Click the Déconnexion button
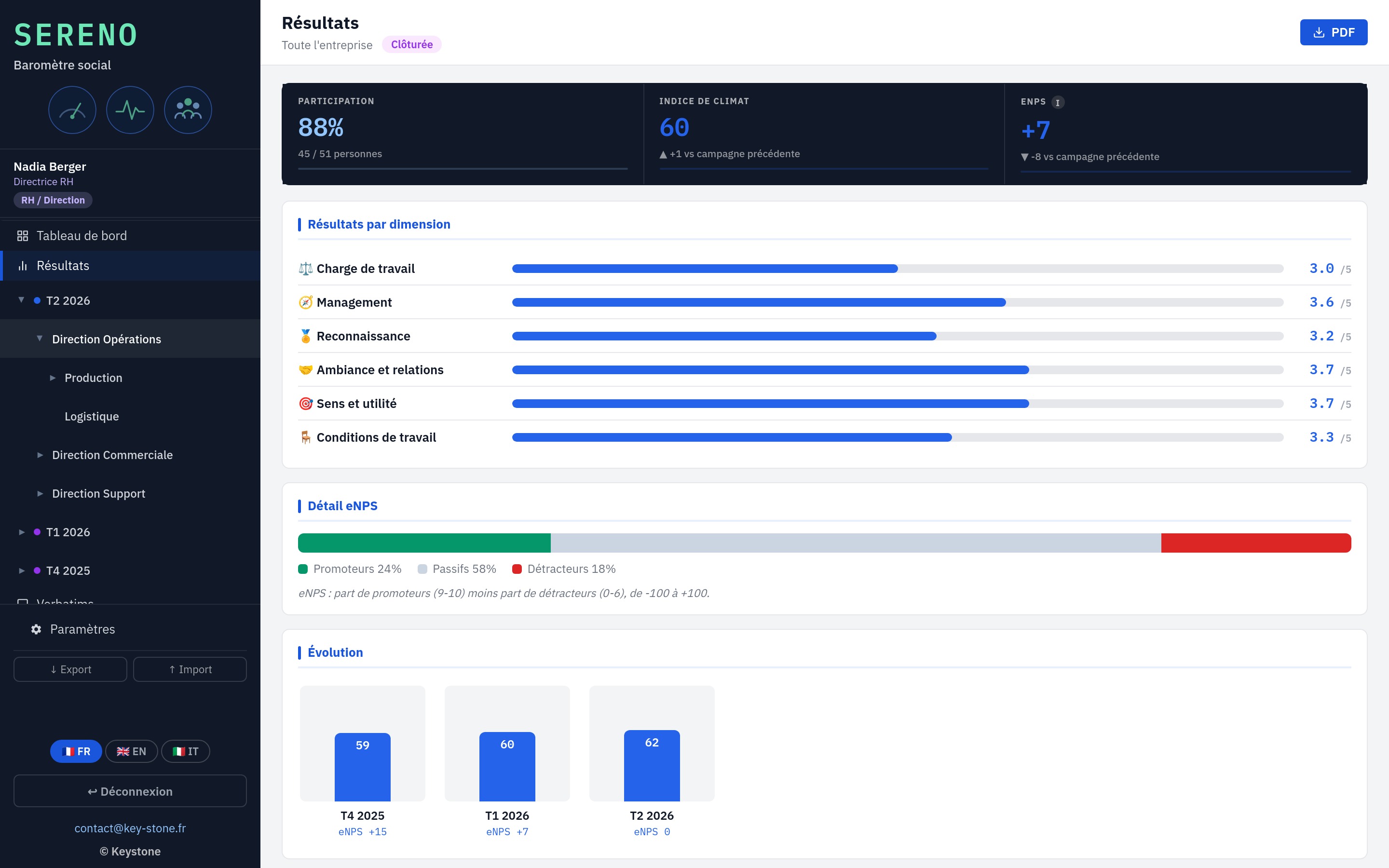The image size is (1389, 868). (130, 791)
